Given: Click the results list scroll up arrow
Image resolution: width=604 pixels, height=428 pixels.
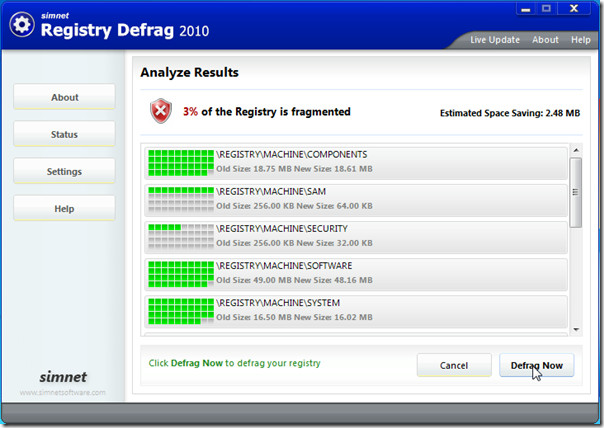Looking at the screenshot, I should [x=576, y=150].
